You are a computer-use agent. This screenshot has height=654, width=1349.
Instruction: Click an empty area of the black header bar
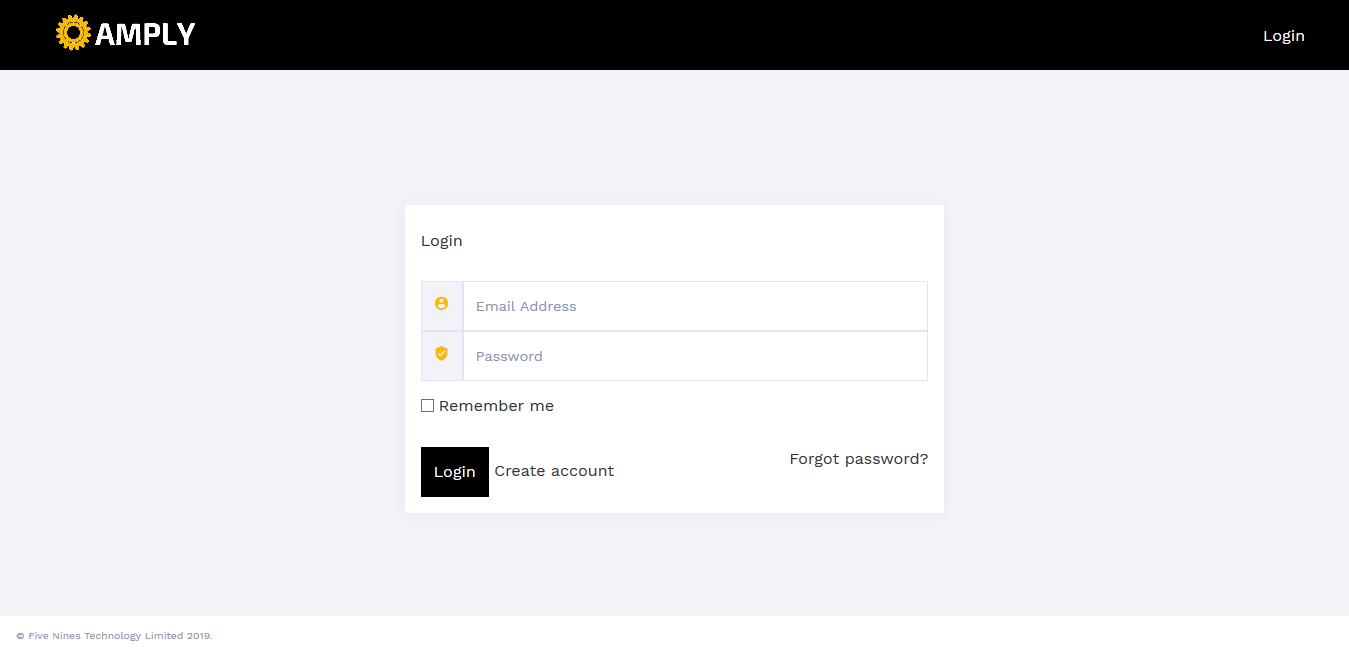700,35
